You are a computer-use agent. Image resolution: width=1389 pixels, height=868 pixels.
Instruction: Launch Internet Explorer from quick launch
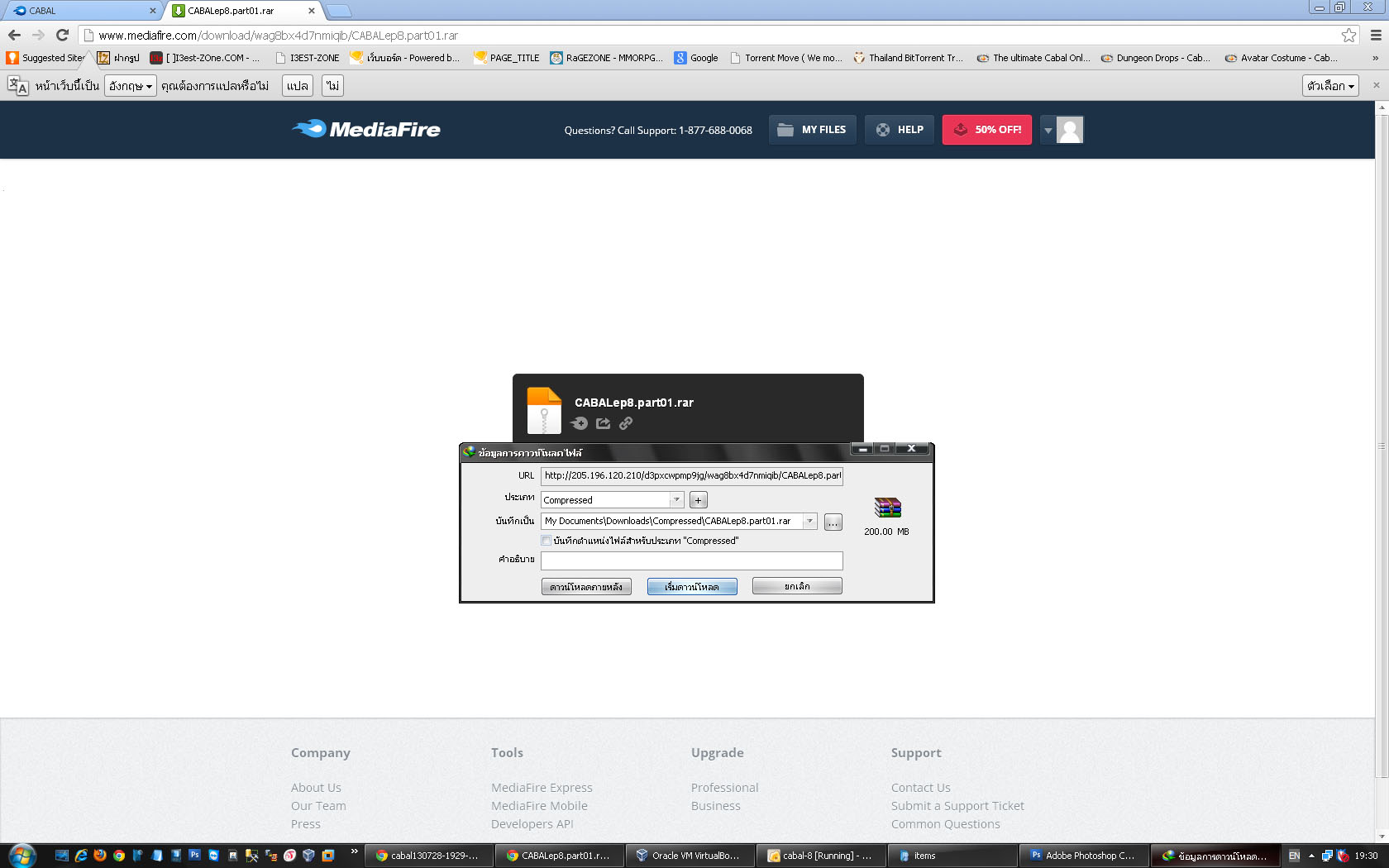[81, 856]
